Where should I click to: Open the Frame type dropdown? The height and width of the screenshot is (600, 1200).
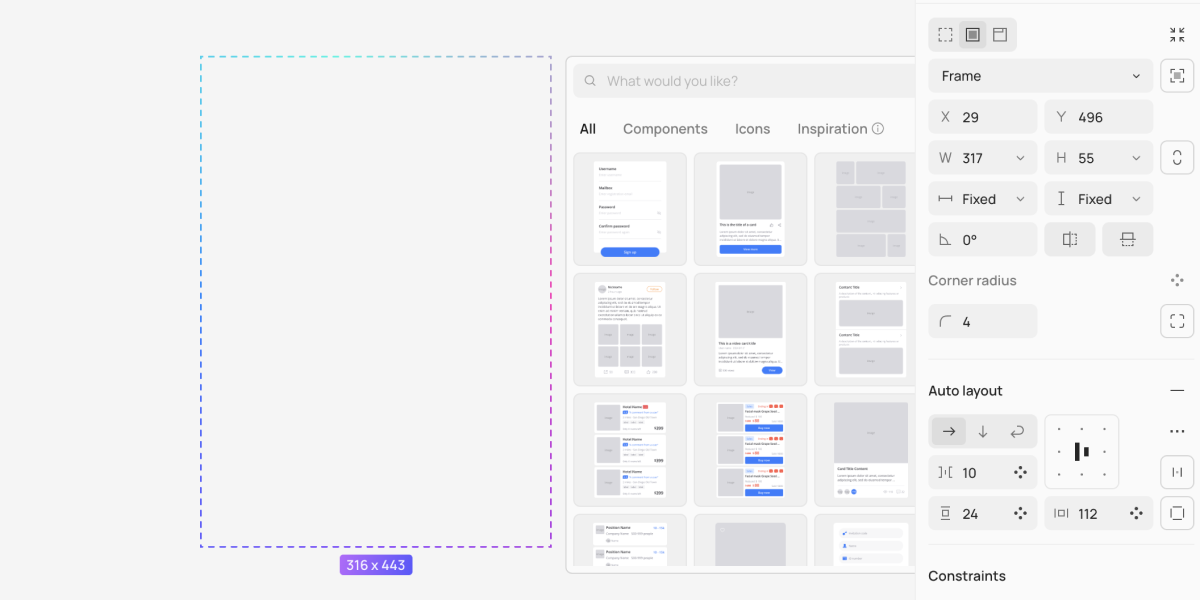[1040, 76]
